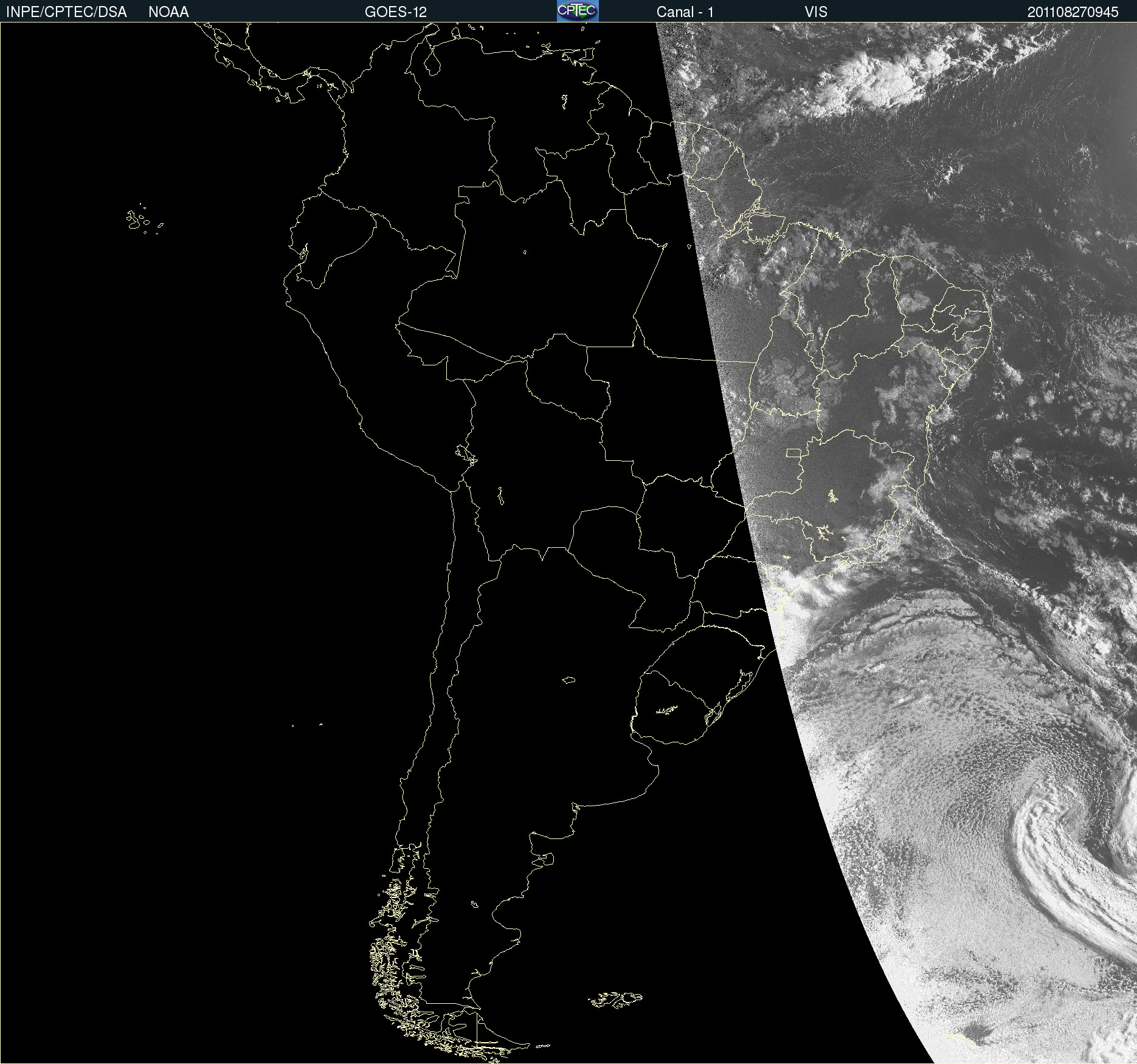Click the NOAA label in the header

[x=168, y=12]
